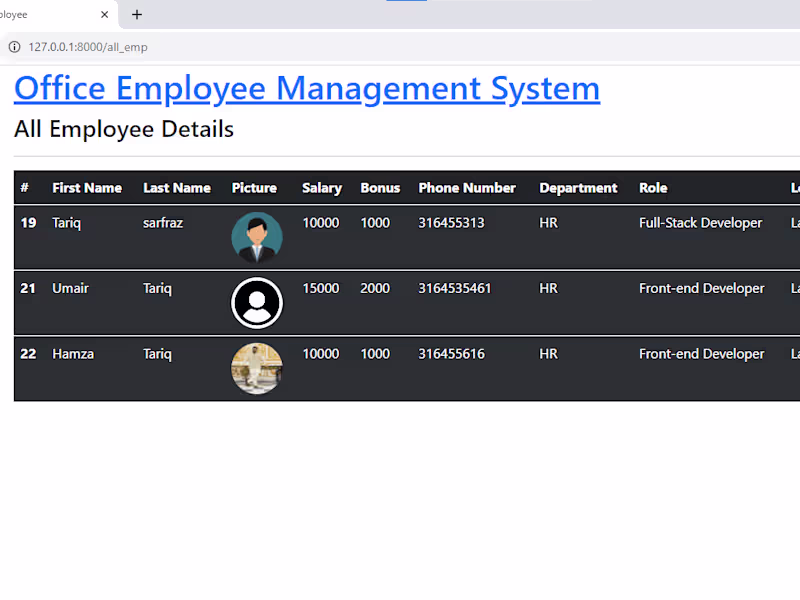
Task: Click the Phone Number column header
Action: tap(467, 188)
